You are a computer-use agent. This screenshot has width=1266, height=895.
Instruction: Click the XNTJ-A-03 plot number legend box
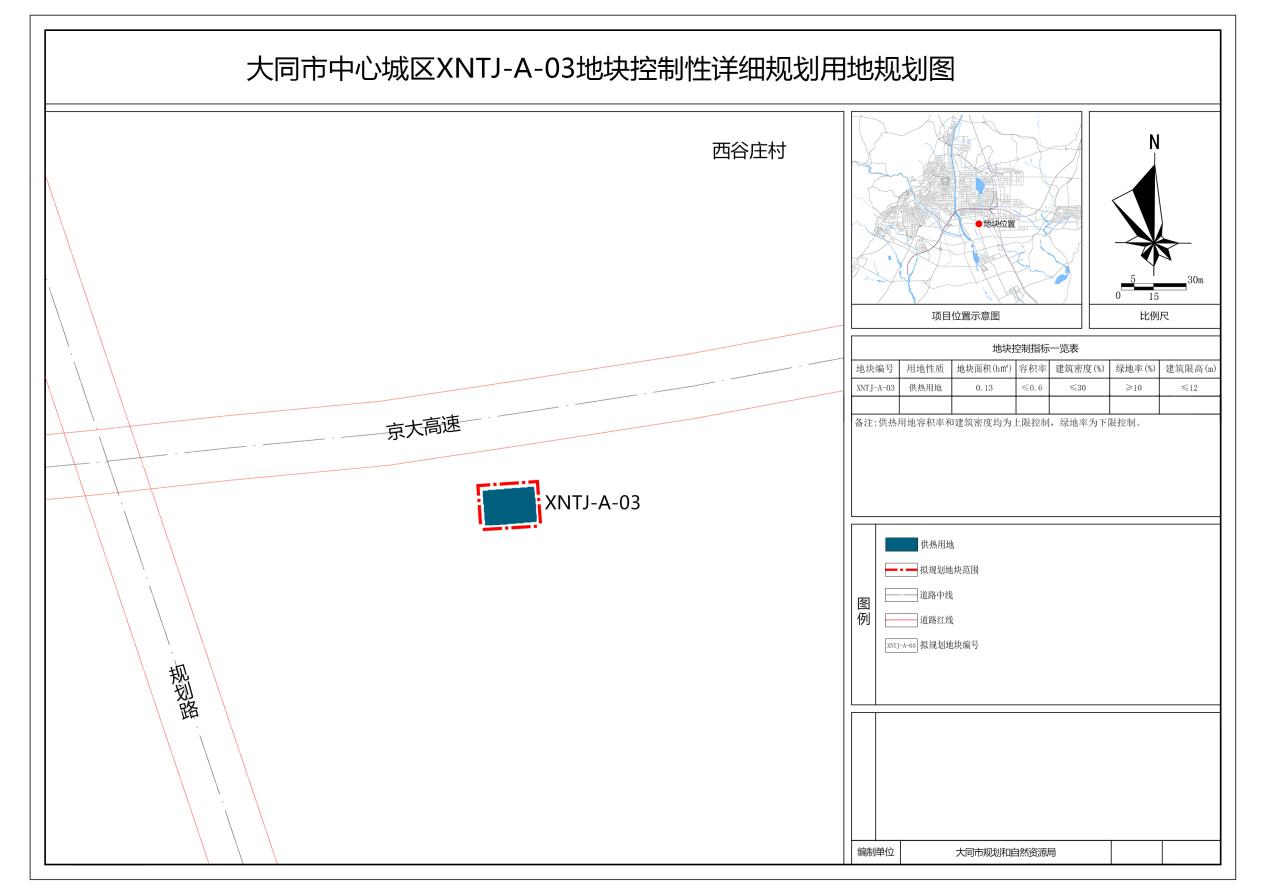(901, 645)
